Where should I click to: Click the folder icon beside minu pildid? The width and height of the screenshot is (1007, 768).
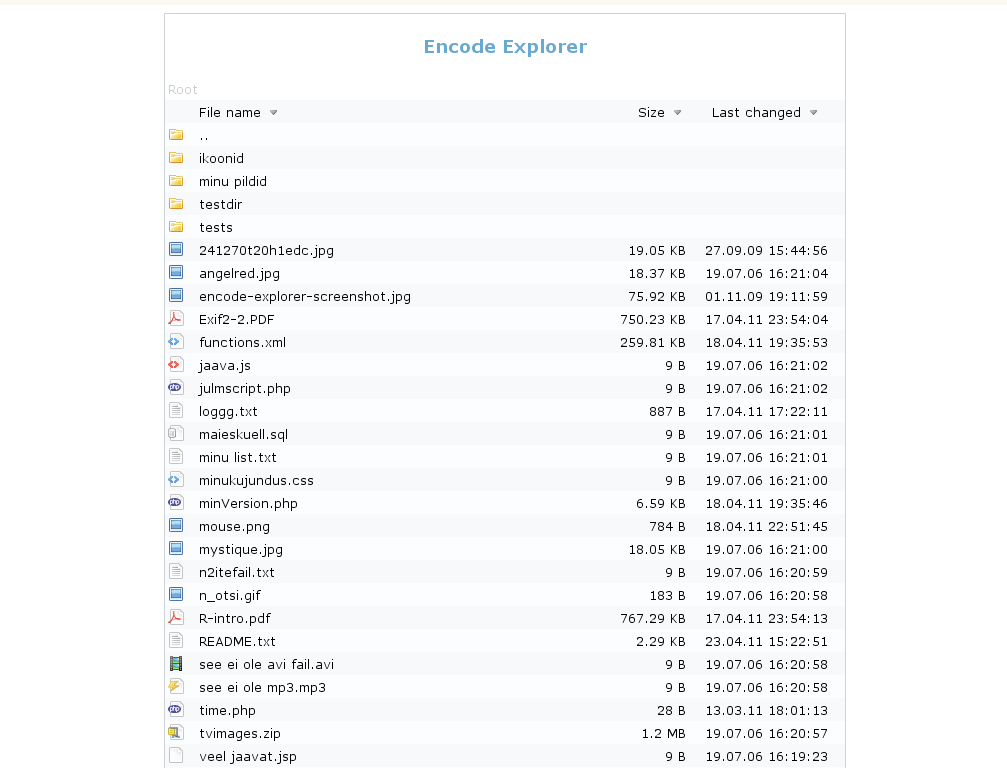pyautogui.click(x=176, y=181)
